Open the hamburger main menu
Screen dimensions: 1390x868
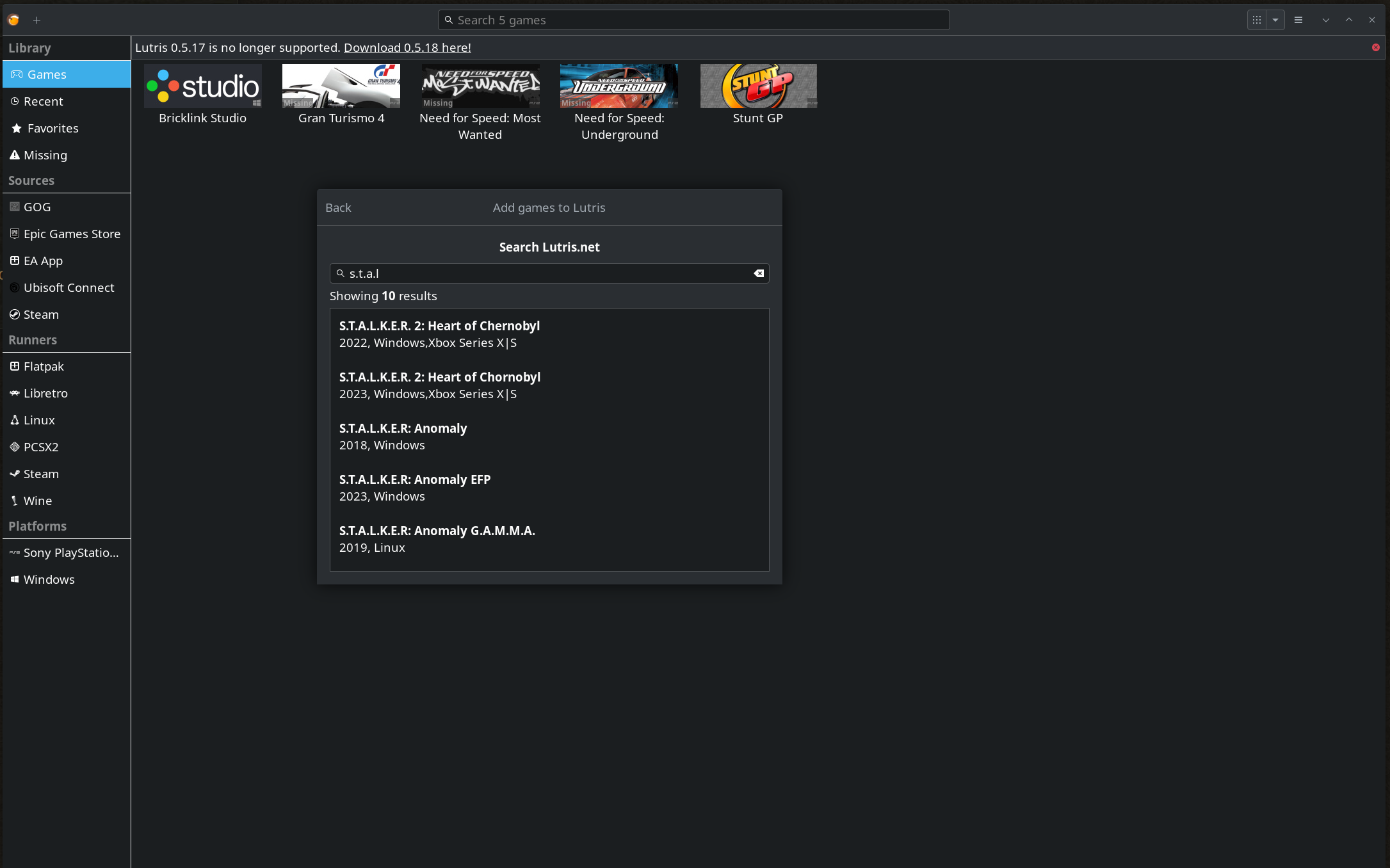(1298, 20)
